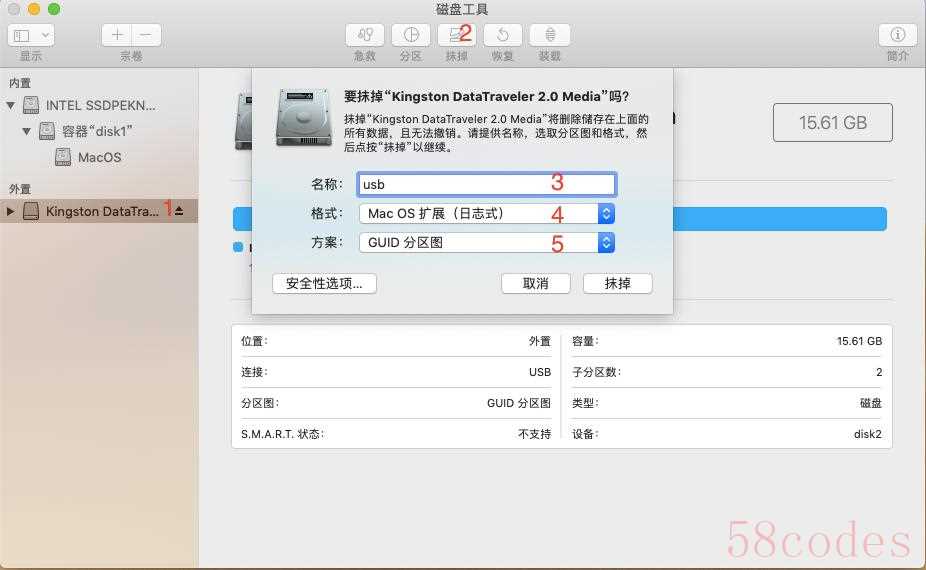Click the First Aid (急救) toolbar icon
The height and width of the screenshot is (570, 926).
[365, 35]
